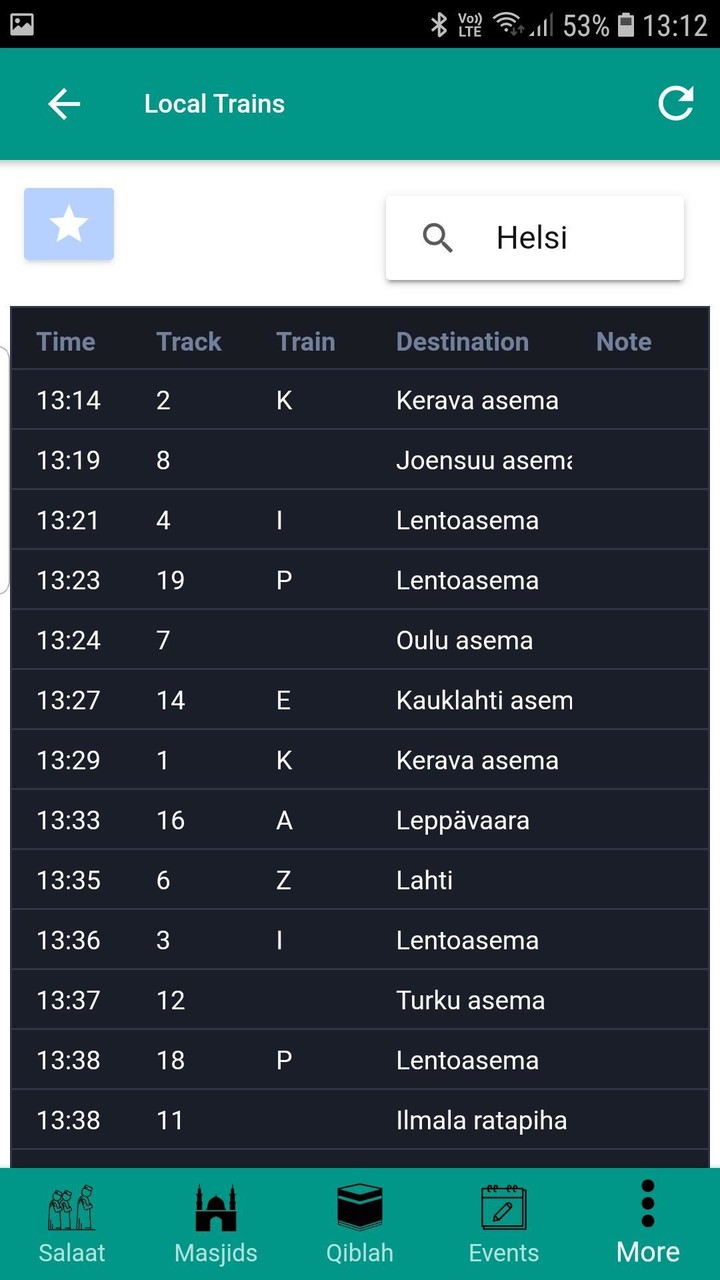
Task: Tap the Qiblah Kaaba icon
Action: (360, 1207)
